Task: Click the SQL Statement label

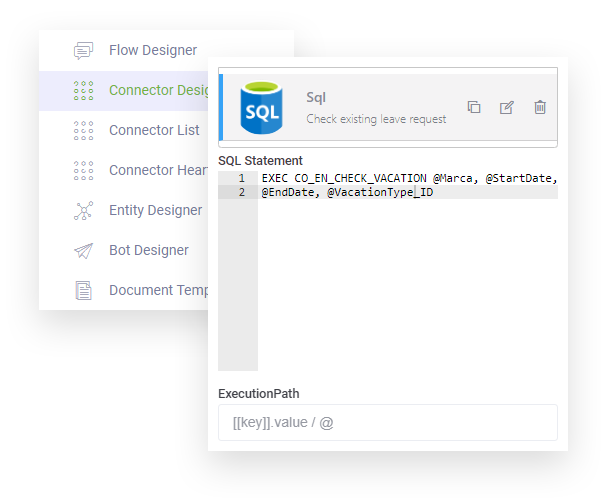Action: click(260, 160)
